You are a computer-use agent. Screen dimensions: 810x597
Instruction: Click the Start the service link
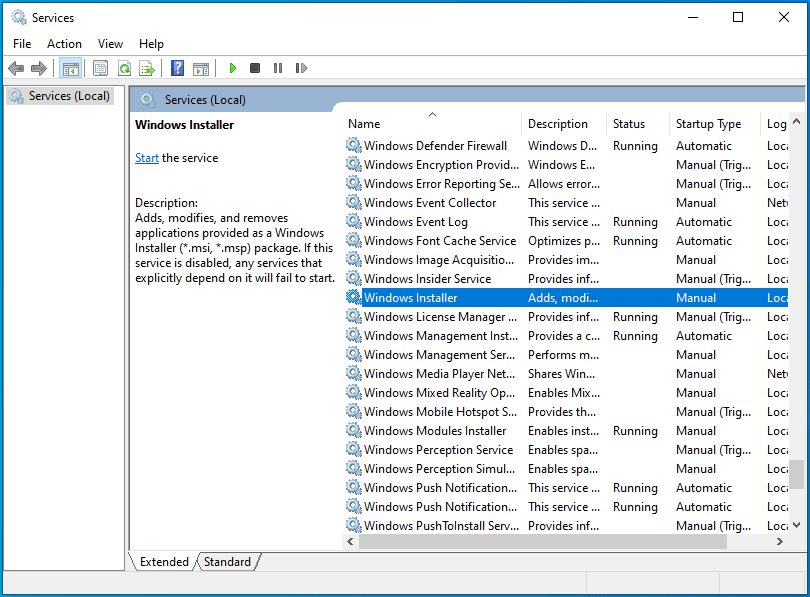click(147, 158)
